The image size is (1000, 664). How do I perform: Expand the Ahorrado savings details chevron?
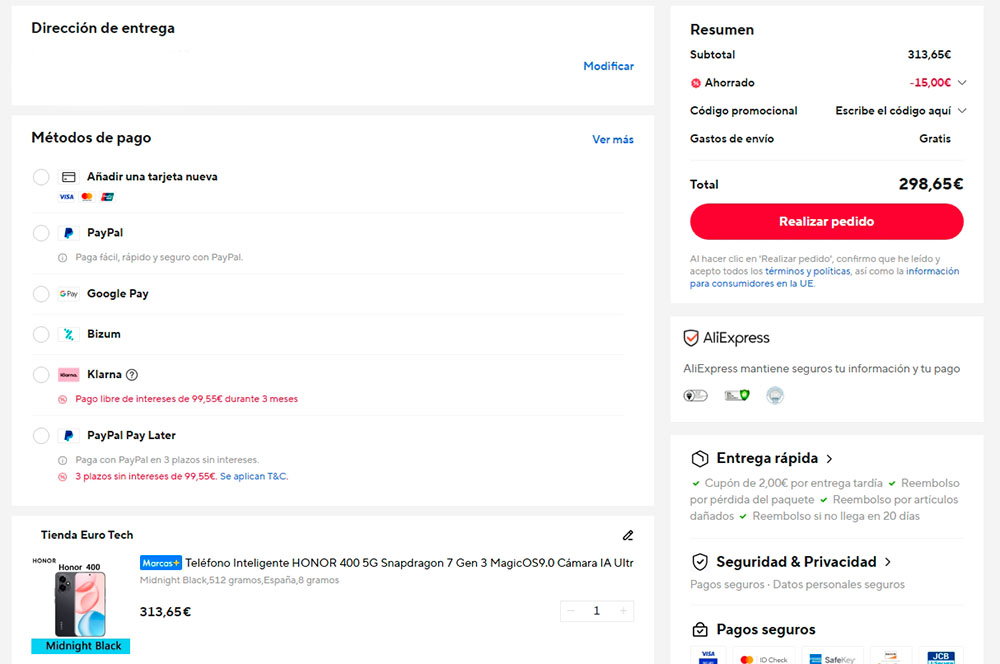pyautogui.click(x=962, y=83)
